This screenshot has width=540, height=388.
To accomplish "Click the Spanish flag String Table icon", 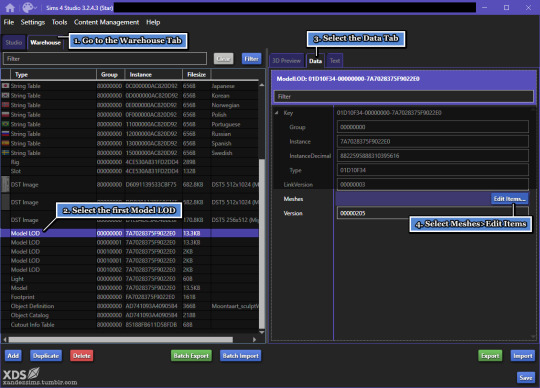I will (x=6, y=143).
